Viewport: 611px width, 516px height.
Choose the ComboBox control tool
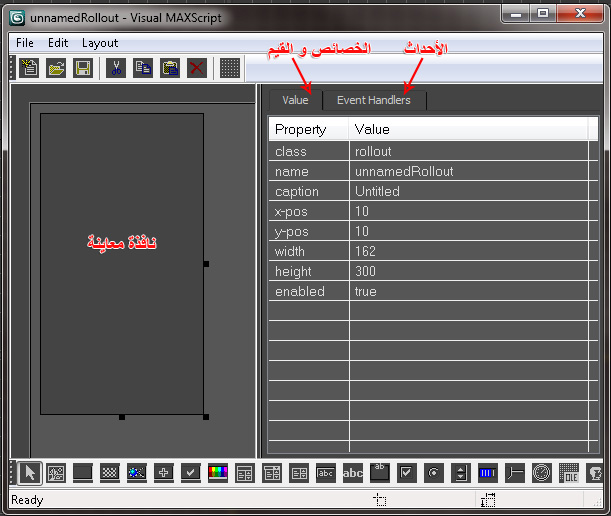245,473
